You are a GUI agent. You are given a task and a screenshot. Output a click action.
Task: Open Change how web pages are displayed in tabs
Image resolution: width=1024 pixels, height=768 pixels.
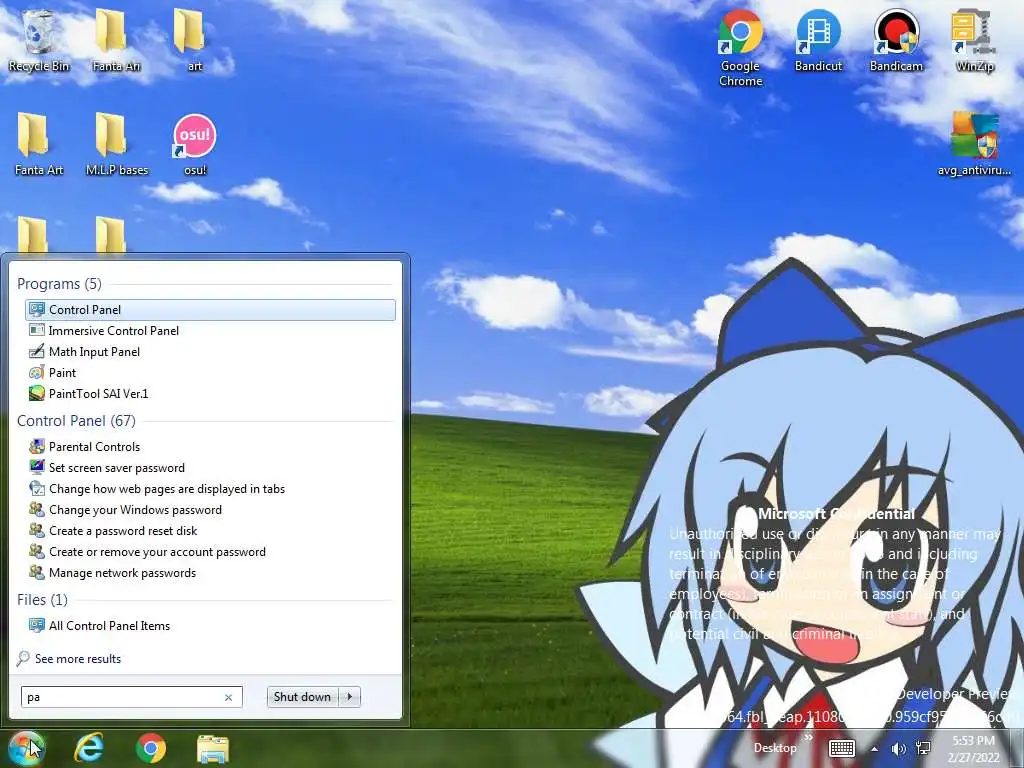point(210,488)
